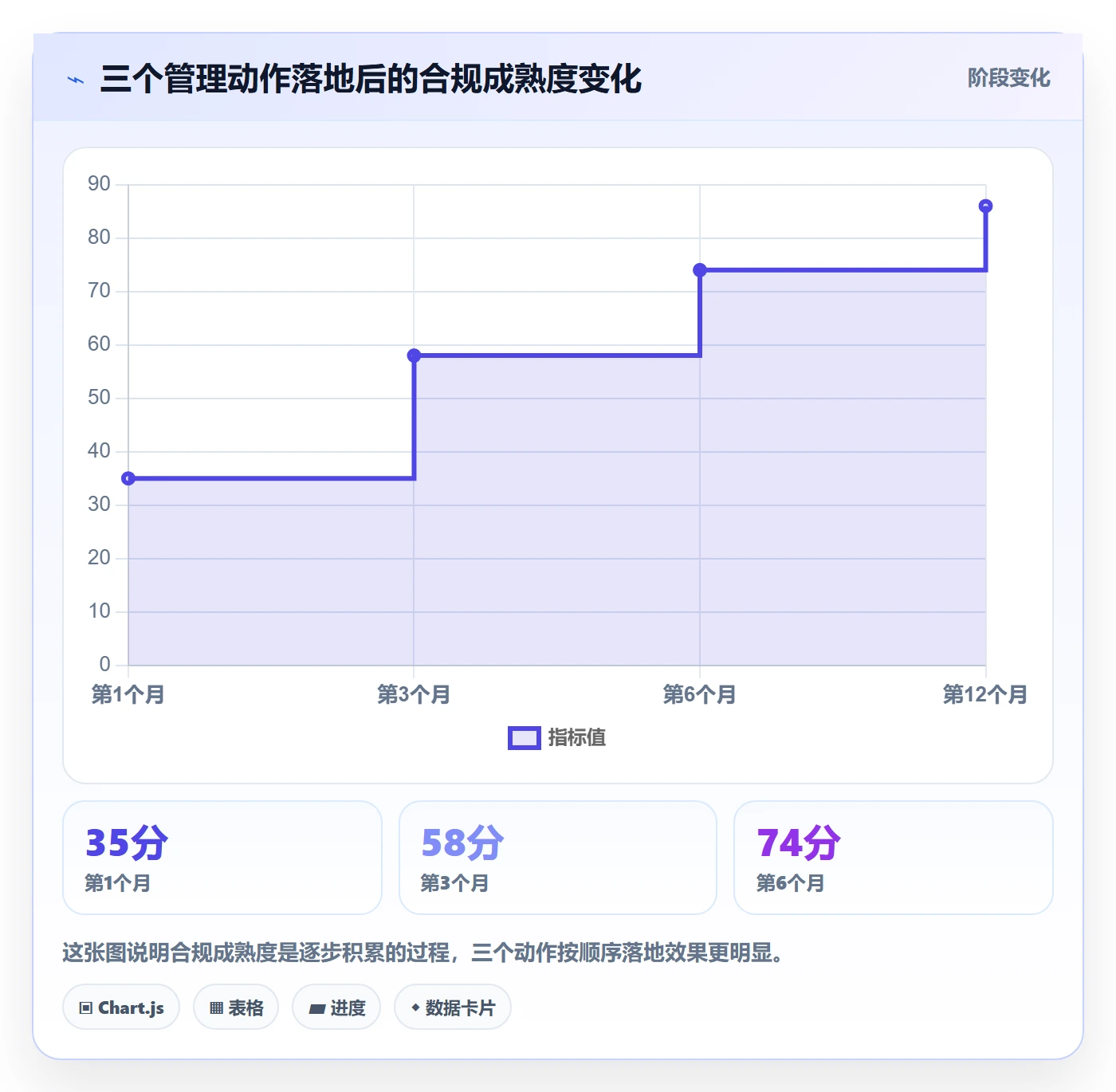The image size is (1116, 1092).
Task: Click the chart title 三个管理动作落地后的合规成熟度变化
Action: [x=371, y=79]
